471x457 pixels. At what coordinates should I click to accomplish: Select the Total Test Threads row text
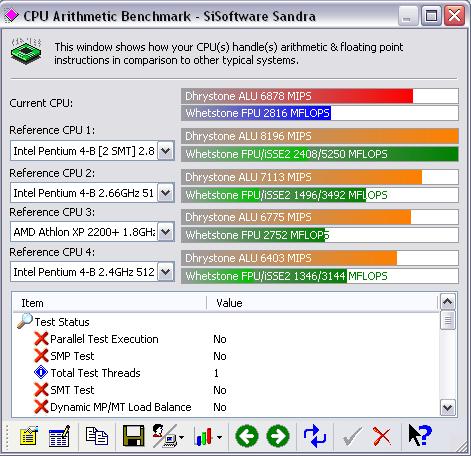(x=95, y=373)
